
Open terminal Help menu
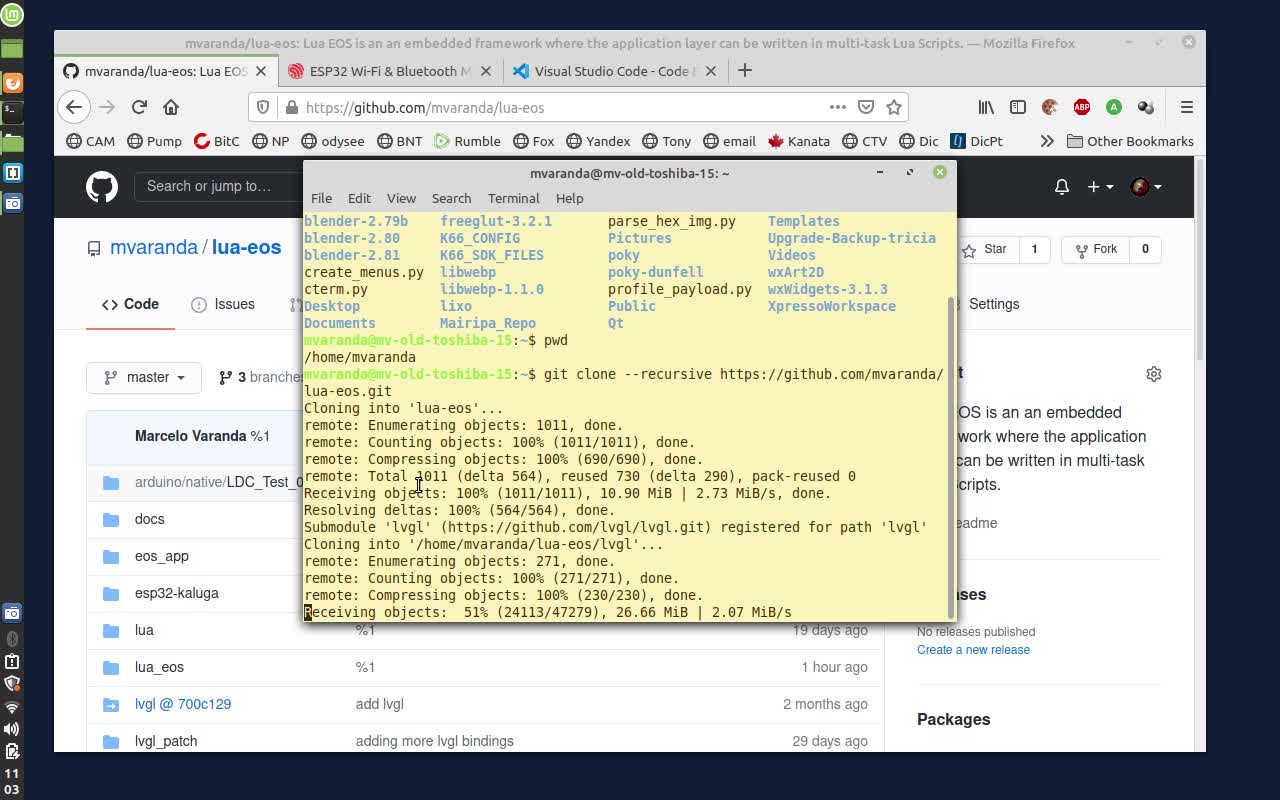click(569, 198)
